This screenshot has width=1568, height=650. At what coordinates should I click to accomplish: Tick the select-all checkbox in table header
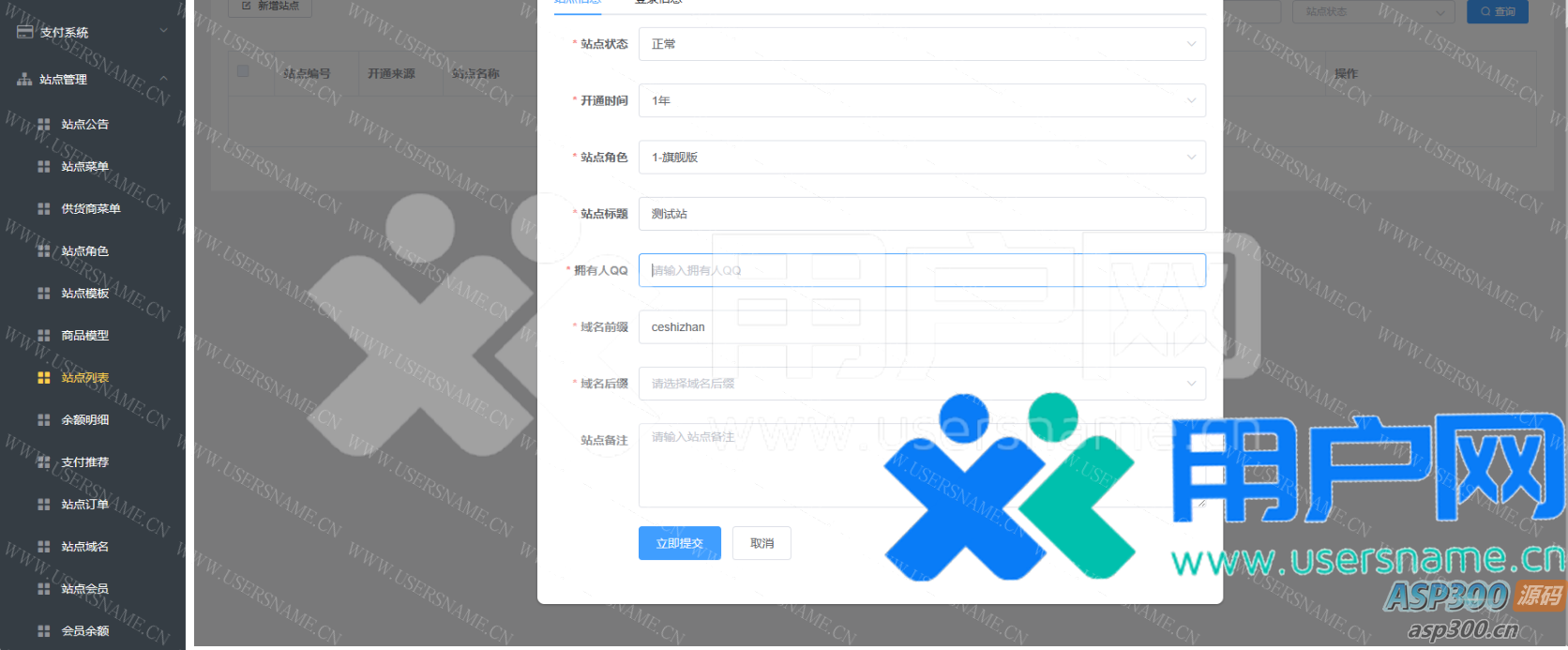(x=243, y=71)
